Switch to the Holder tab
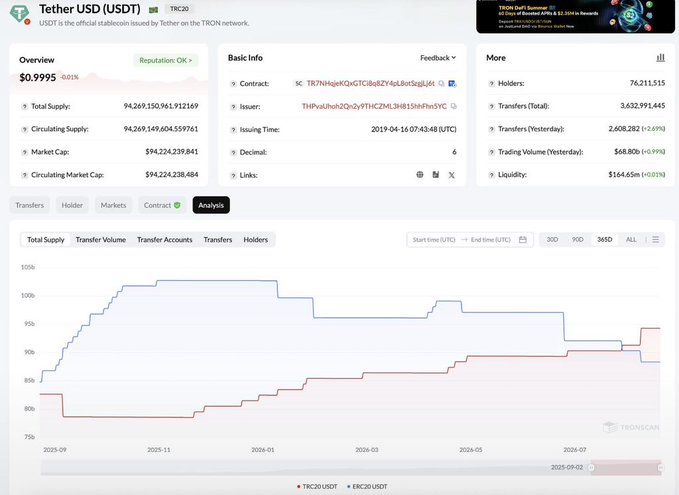 (72, 205)
